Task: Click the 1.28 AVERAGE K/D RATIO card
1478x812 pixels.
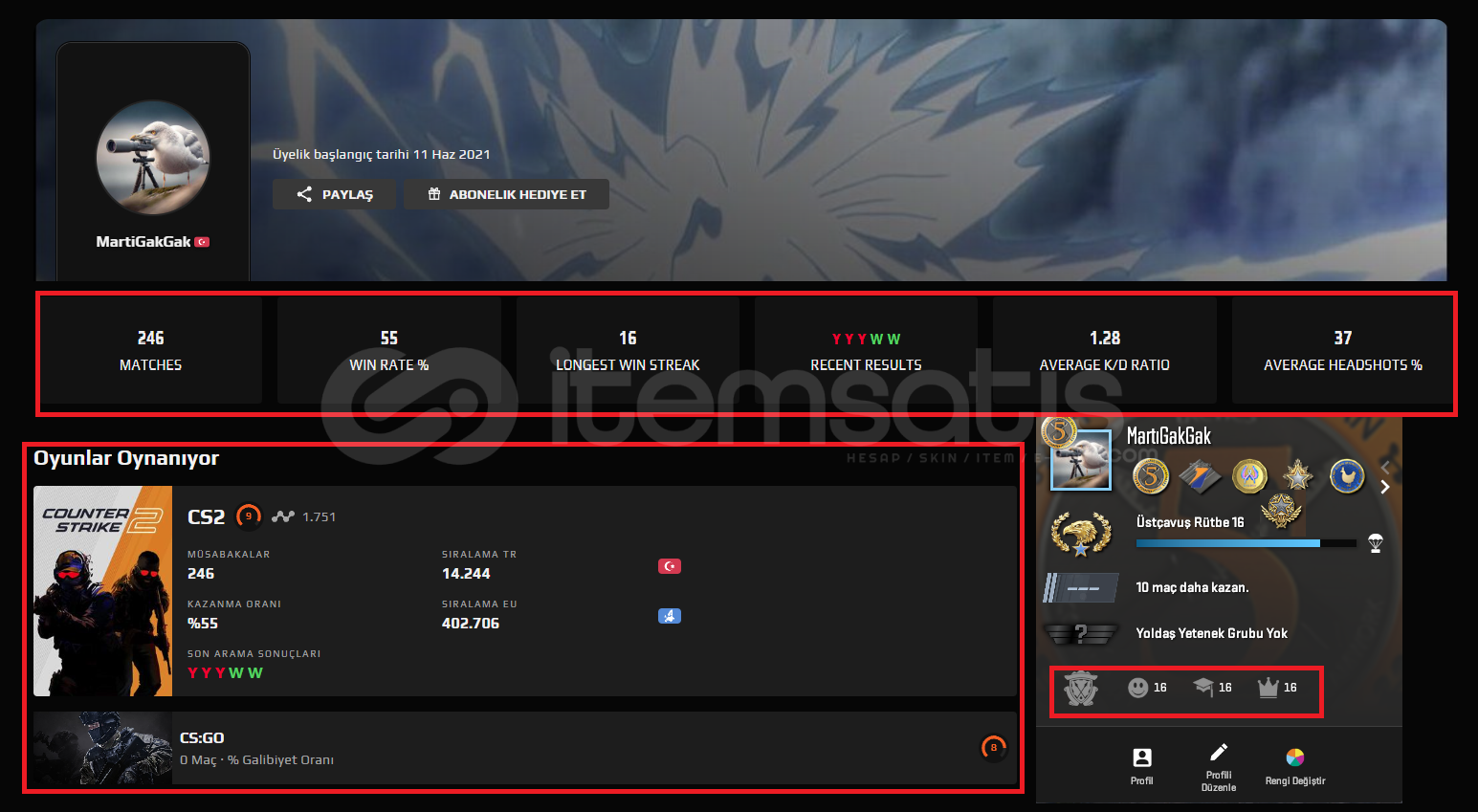Action: (1105, 350)
